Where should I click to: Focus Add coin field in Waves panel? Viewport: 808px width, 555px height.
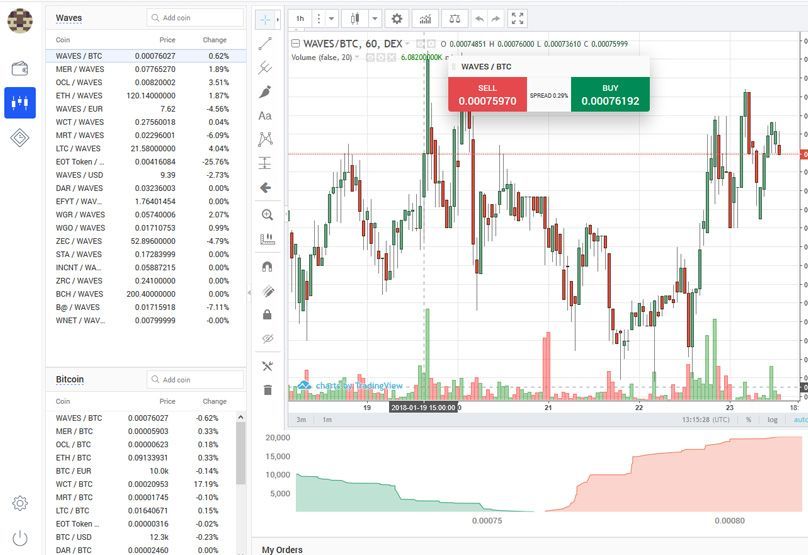195,18
